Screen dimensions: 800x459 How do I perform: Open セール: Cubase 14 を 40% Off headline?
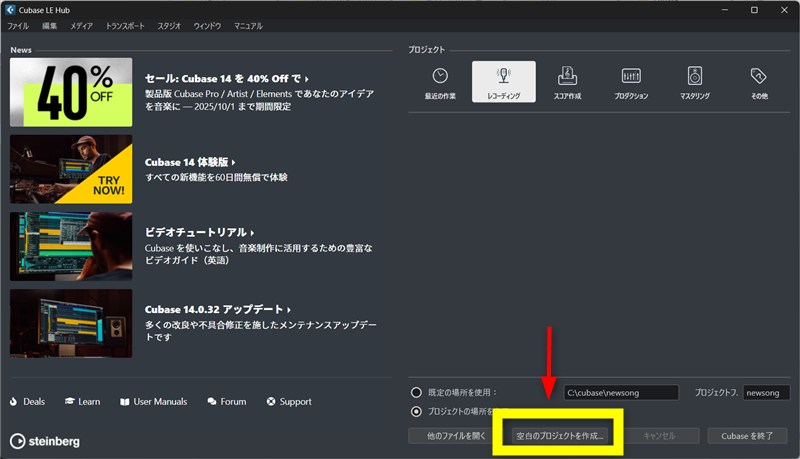pyautogui.click(x=227, y=79)
